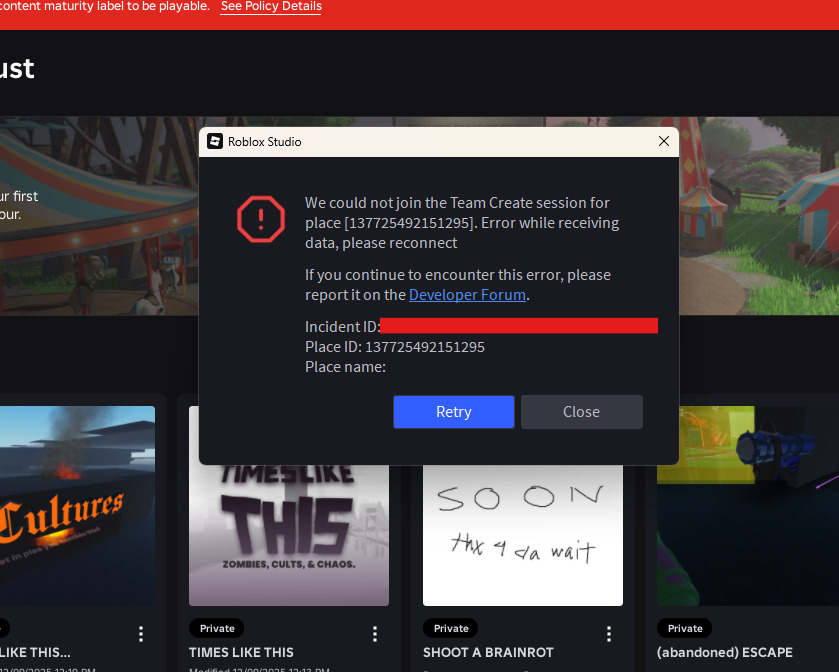The image size is (839, 672).
Task: Click Private badge on (abandoned) ESCAPE
Action: 685,628
